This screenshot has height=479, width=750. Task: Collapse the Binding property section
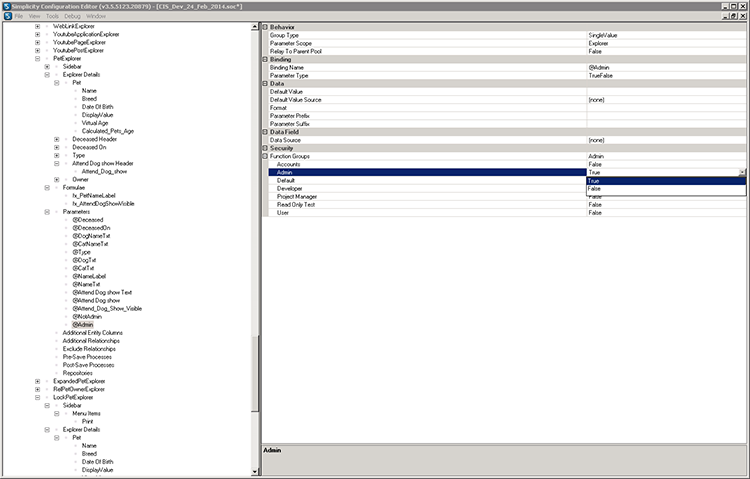click(265, 59)
